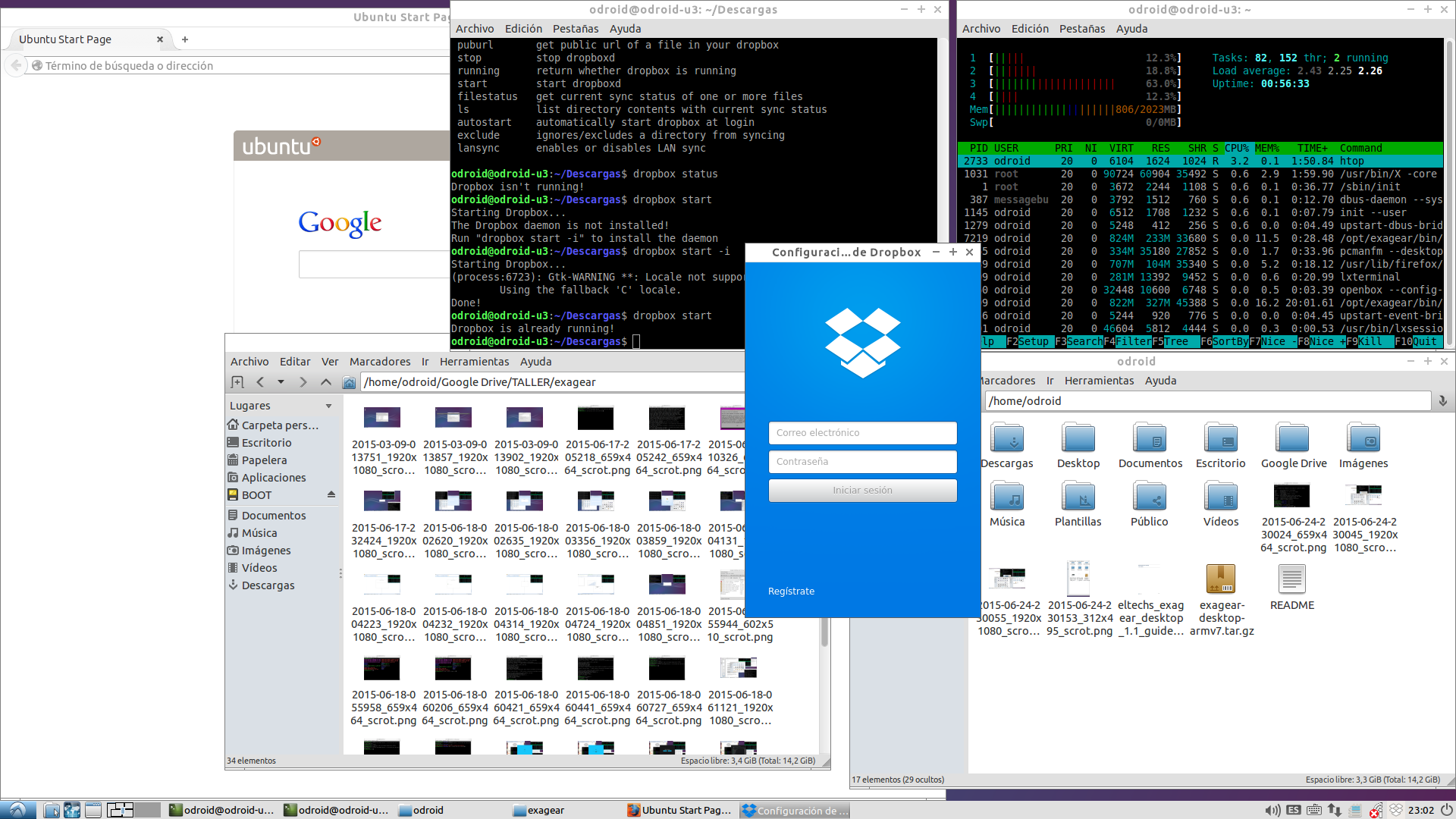Open the new tab plus in Firefox
The height and width of the screenshot is (819, 1456).
click(x=184, y=39)
